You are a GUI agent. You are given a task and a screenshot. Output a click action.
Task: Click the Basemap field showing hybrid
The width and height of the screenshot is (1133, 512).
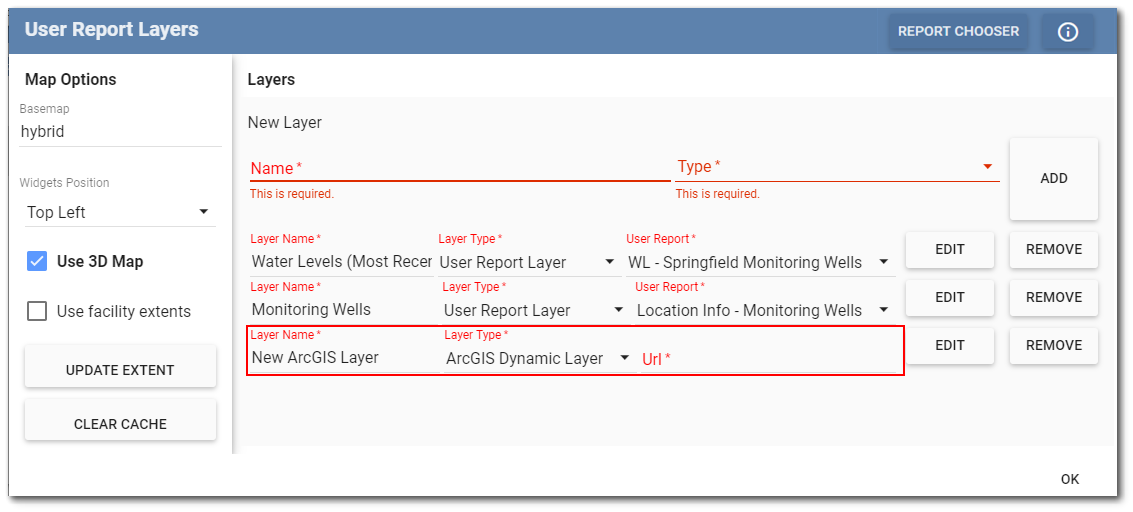[x=120, y=131]
